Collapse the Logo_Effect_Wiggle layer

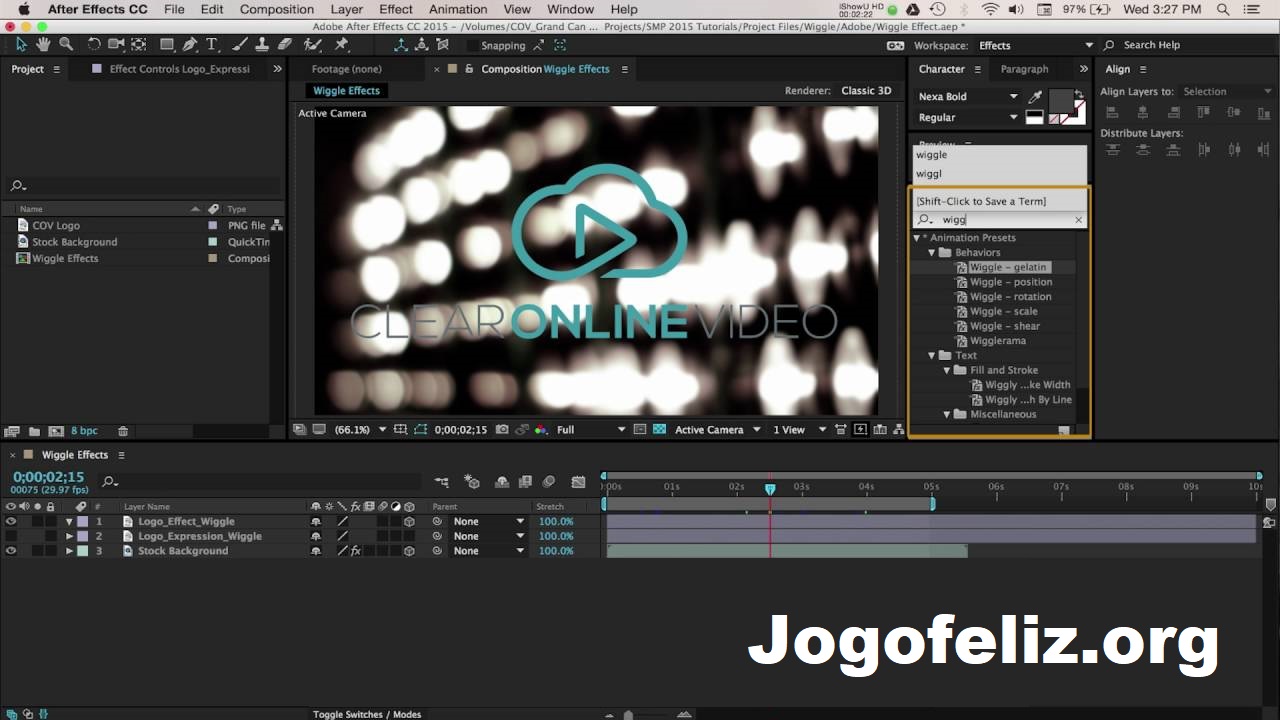pyautogui.click(x=69, y=522)
